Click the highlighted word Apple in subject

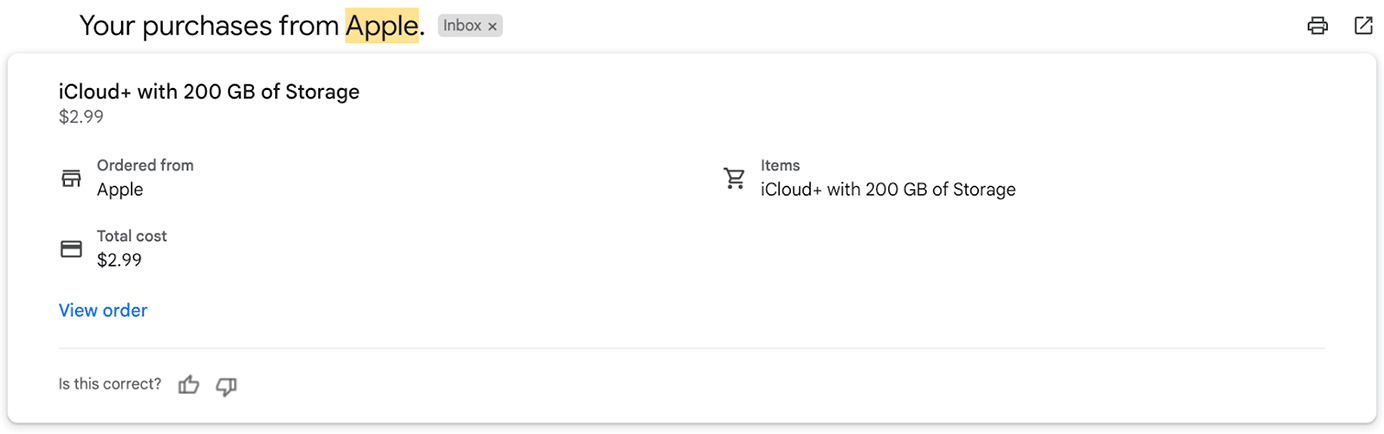coord(381,26)
